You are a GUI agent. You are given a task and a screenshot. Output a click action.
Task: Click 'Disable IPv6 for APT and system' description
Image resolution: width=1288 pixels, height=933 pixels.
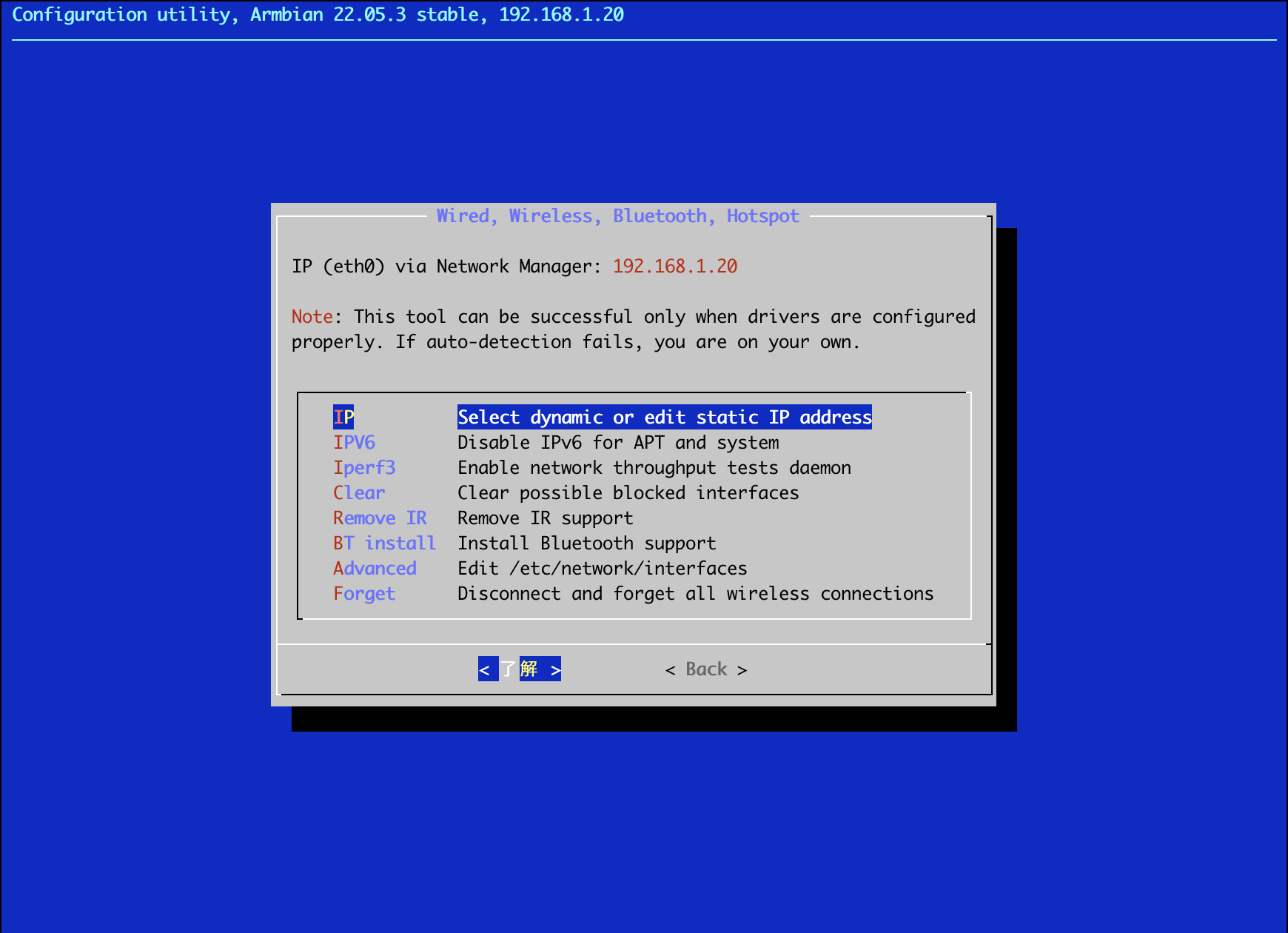pyautogui.click(x=618, y=442)
